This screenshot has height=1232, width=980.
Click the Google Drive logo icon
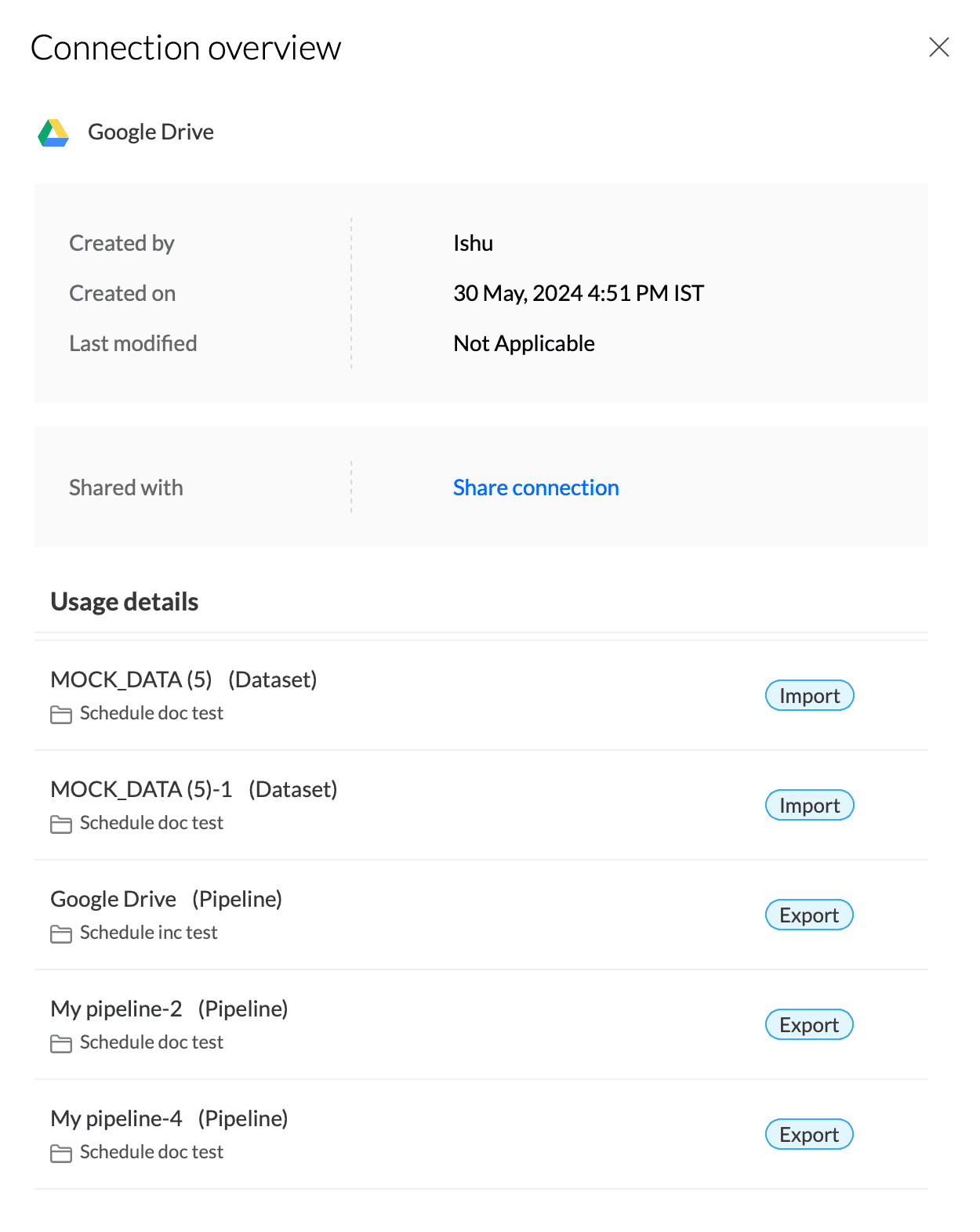coord(53,132)
